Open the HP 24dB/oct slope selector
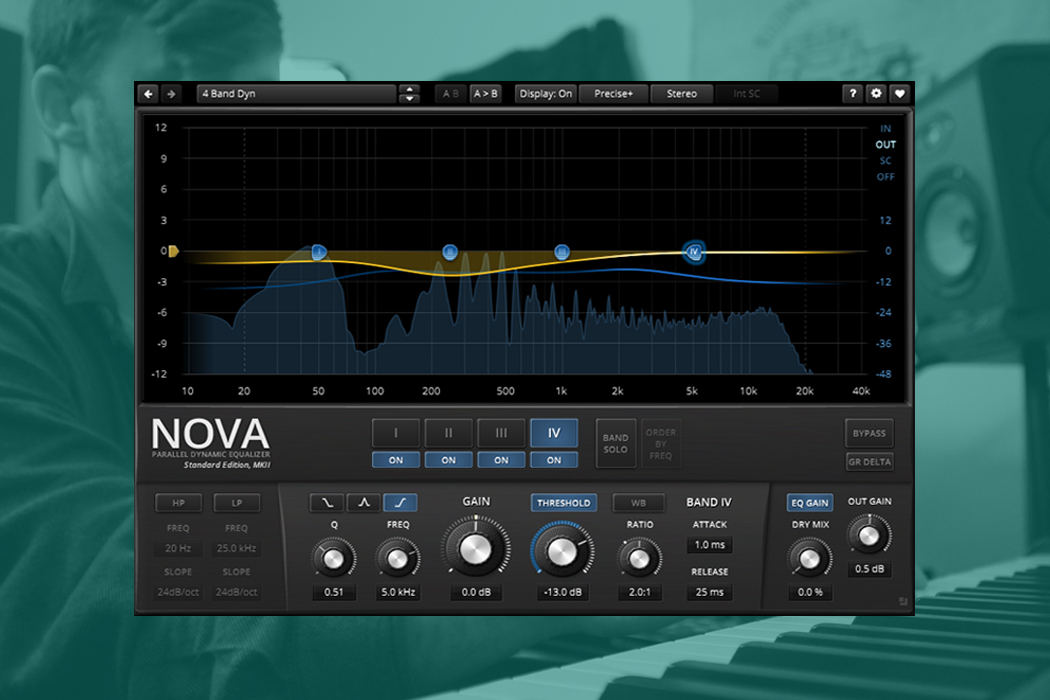This screenshot has height=700, width=1050. point(178,592)
